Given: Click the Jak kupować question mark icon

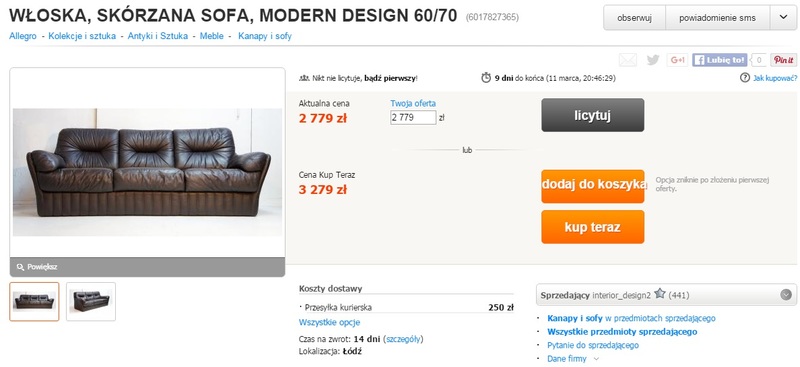Looking at the screenshot, I should pos(744,78).
